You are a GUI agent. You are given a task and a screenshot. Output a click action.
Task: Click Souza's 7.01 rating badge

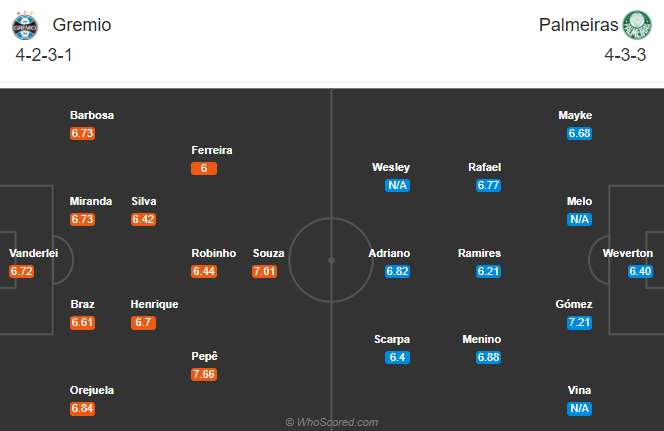click(264, 271)
